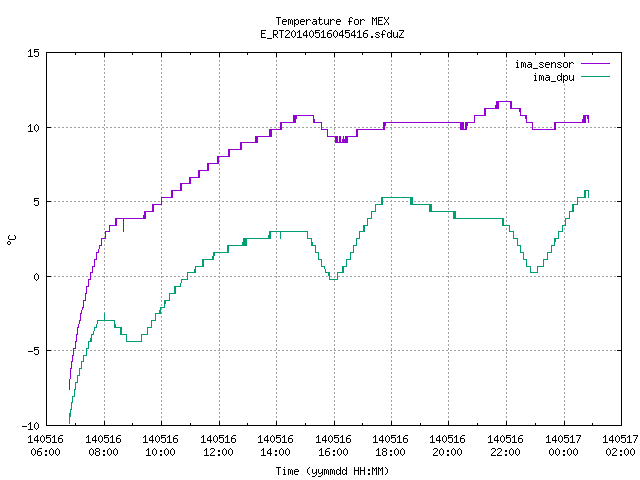
Task: Click the x-axis tick 140516 16:00
Action: 333,446
